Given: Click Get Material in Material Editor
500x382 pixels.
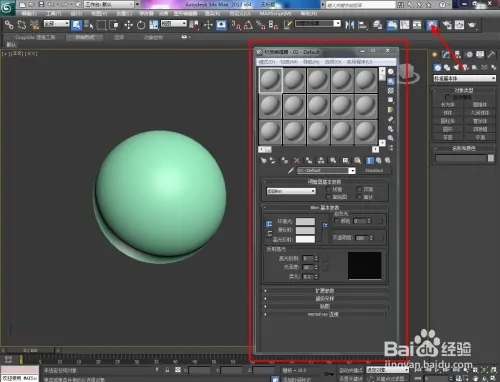Looking at the screenshot, I should [264, 161].
